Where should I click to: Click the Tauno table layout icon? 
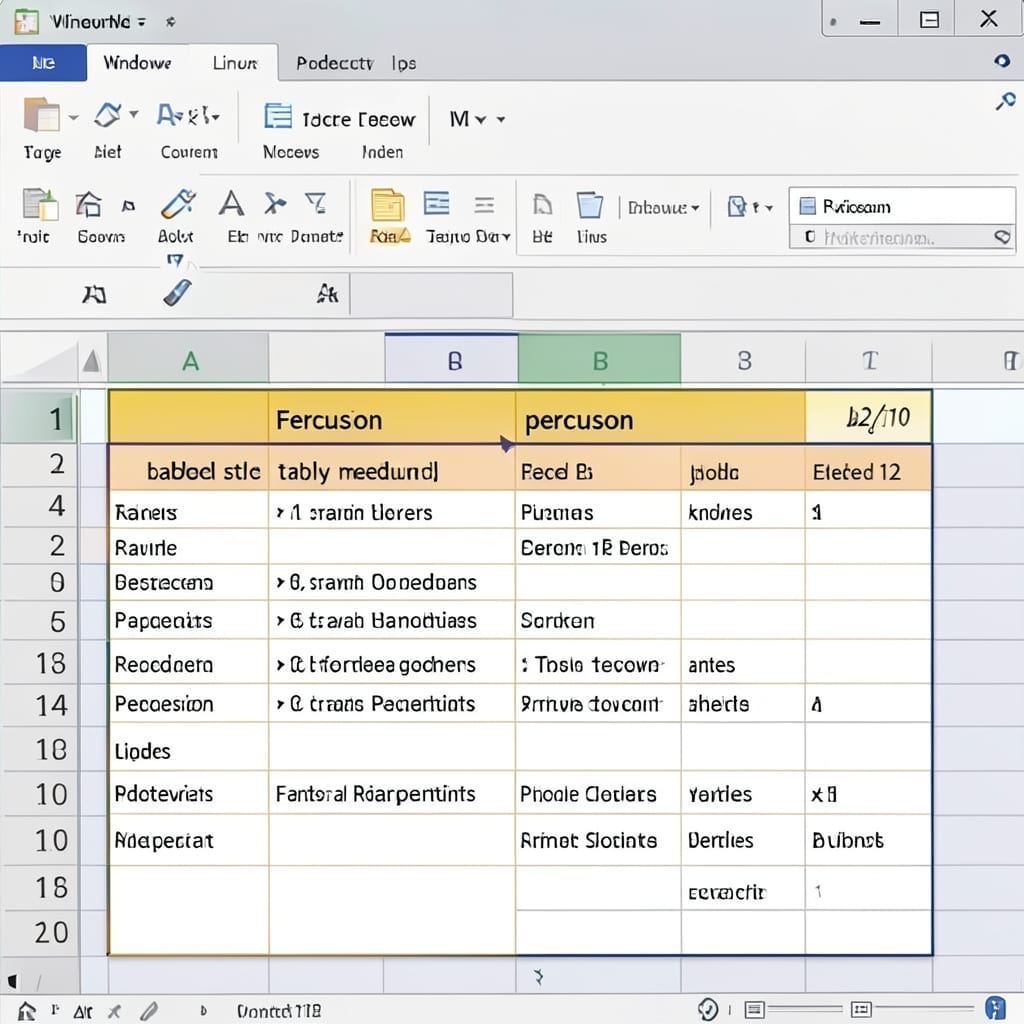436,203
